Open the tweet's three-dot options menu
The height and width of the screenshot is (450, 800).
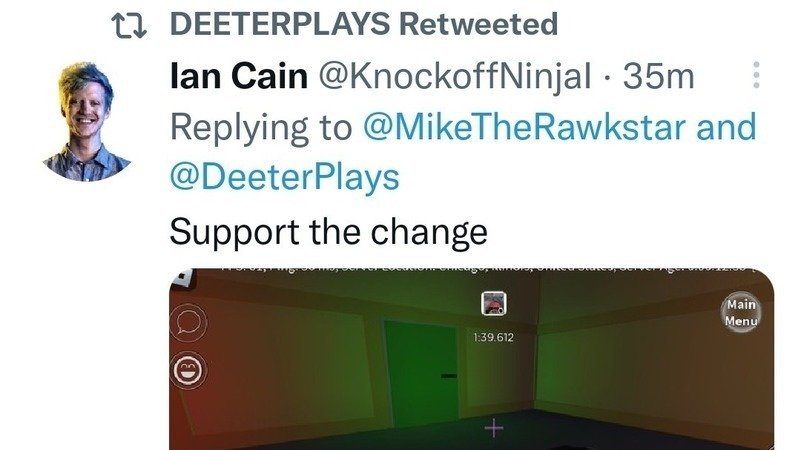click(x=757, y=75)
